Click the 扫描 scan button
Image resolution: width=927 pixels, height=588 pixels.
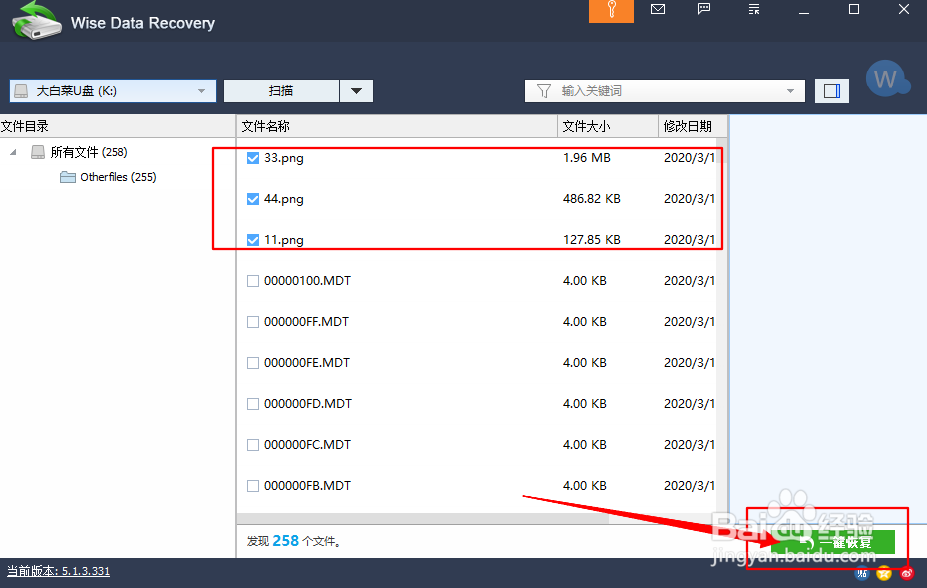point(281,91)
